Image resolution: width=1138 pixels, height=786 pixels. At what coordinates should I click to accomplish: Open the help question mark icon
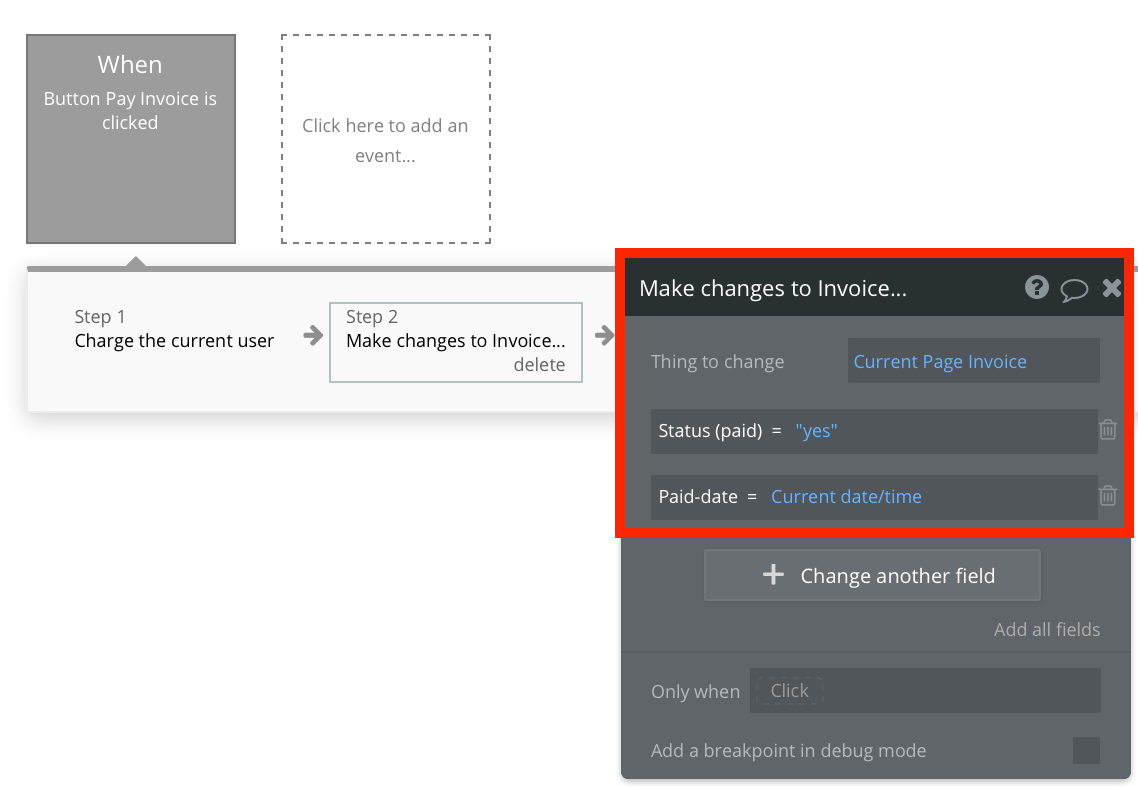pyautogui.click(x=1037, y=288)
